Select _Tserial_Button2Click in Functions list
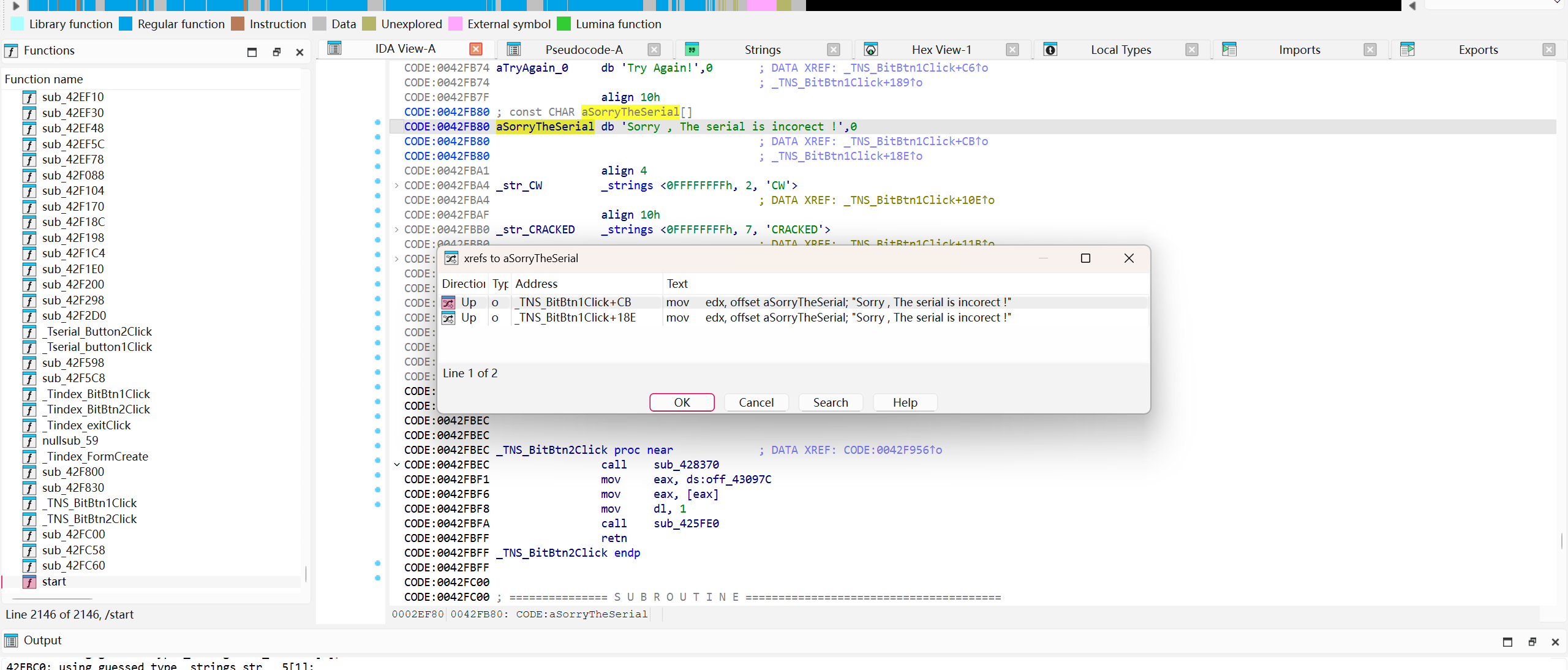 (97, 332)
